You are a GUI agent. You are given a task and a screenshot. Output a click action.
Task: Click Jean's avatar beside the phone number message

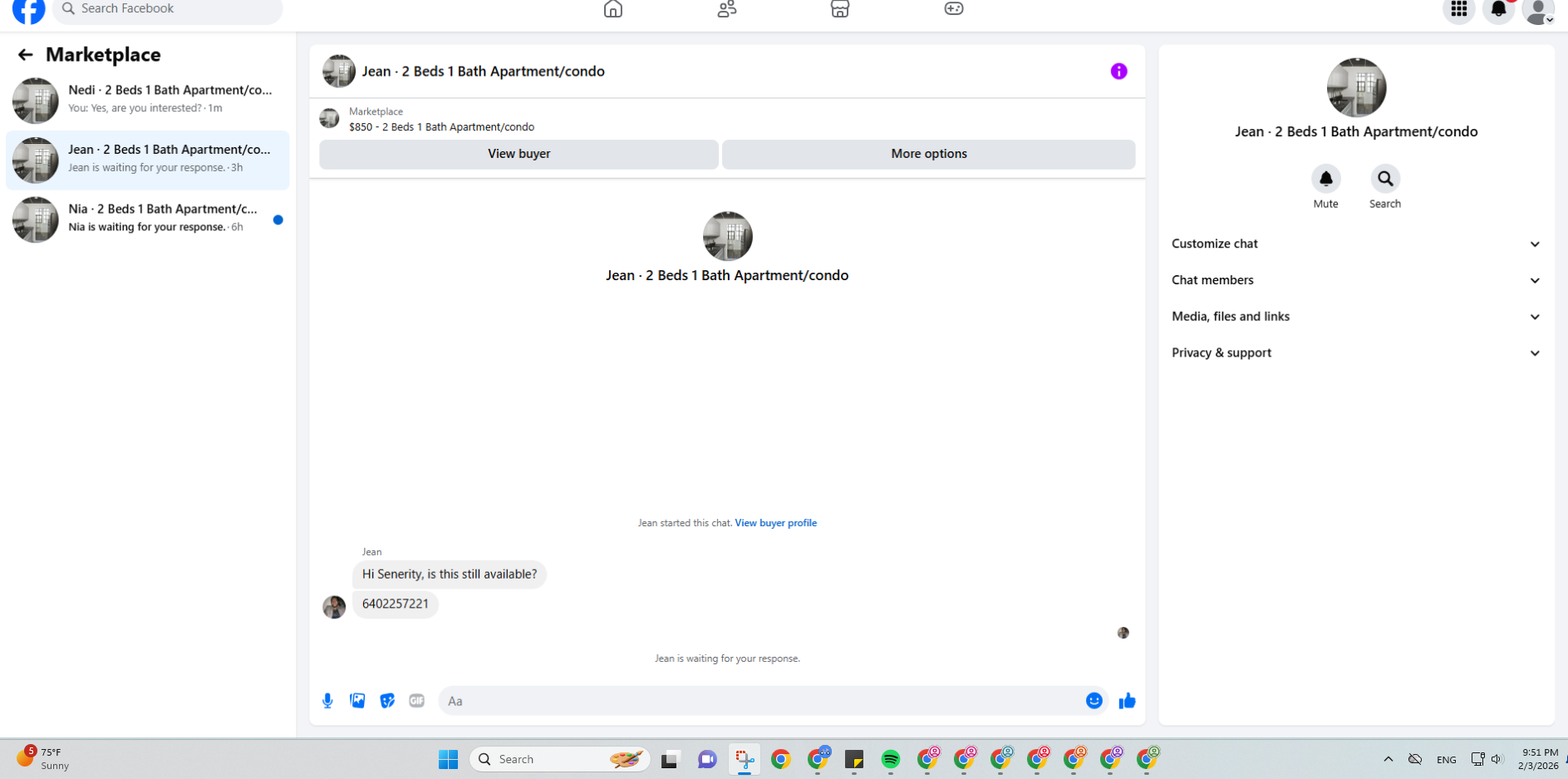click(x=334, y=607)
